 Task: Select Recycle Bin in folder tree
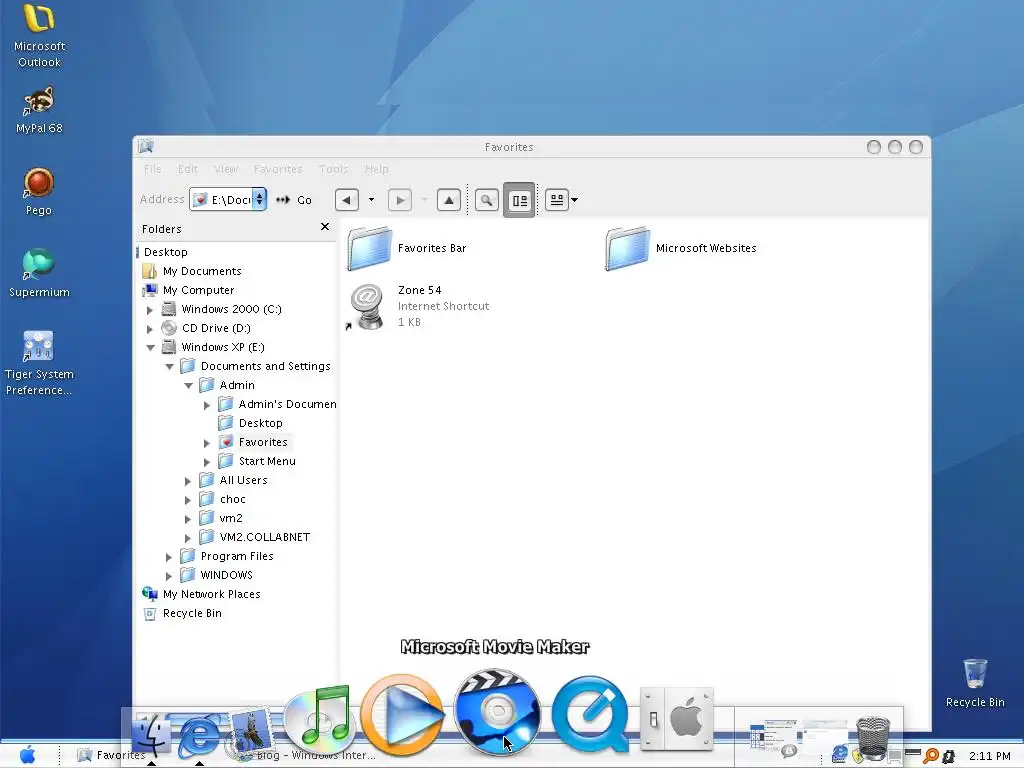point(192,613)
